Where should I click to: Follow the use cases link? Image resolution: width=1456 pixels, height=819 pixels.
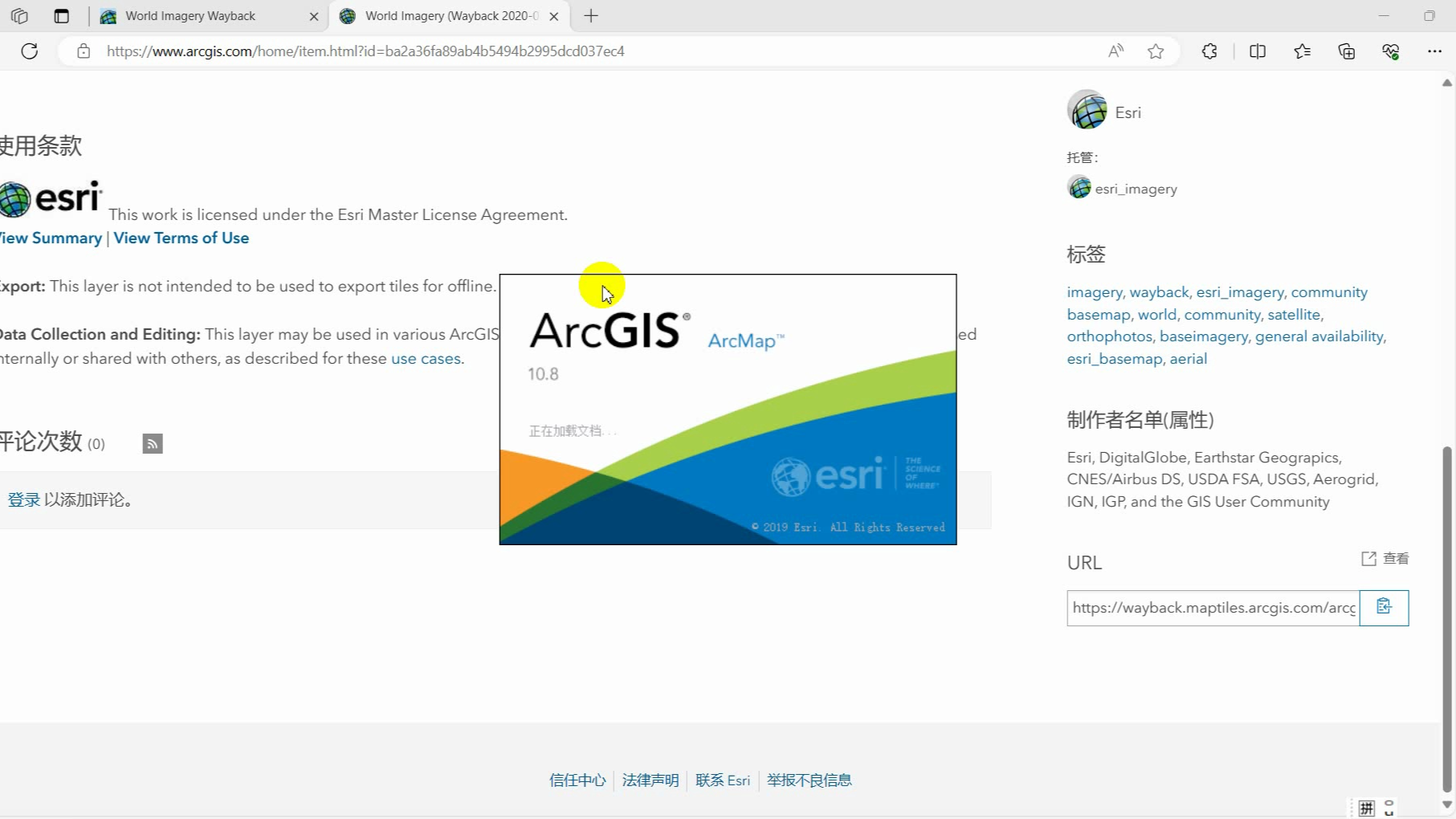pos(426,359)
